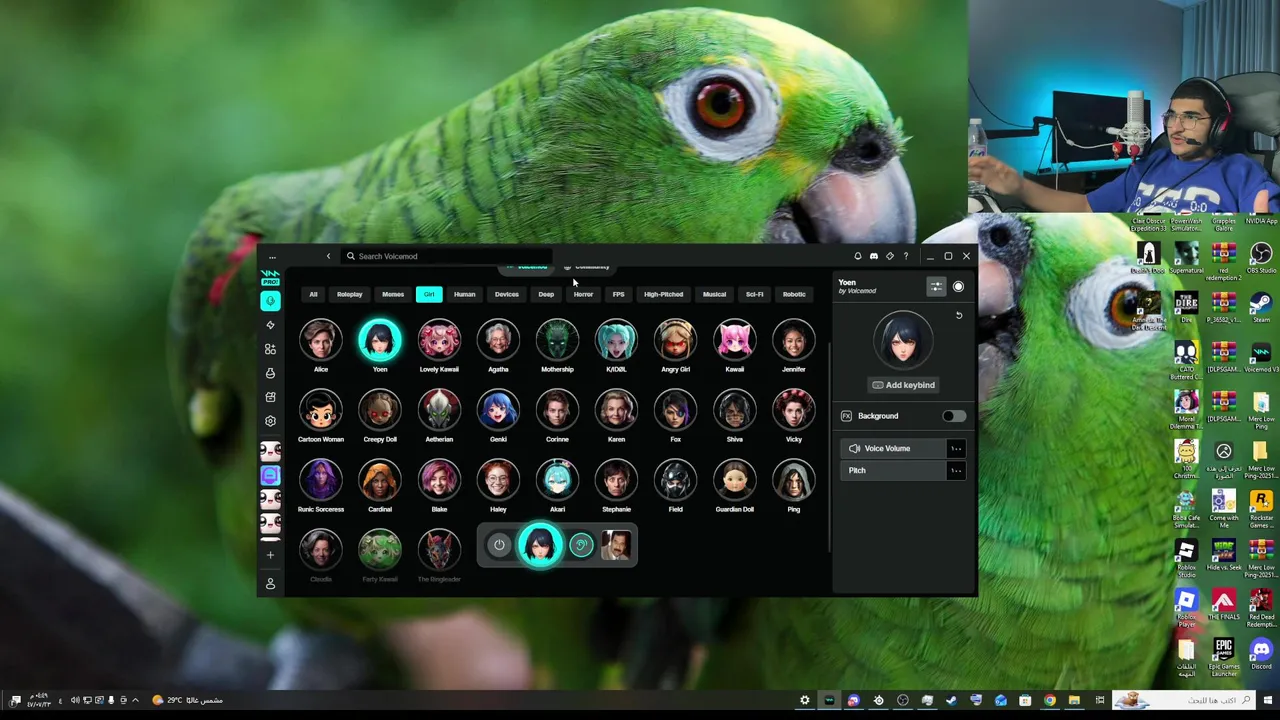The height and width of the screenshot is (720, 1280).
Task: Choose the Ping voice
Action: (x=793, y=481)
